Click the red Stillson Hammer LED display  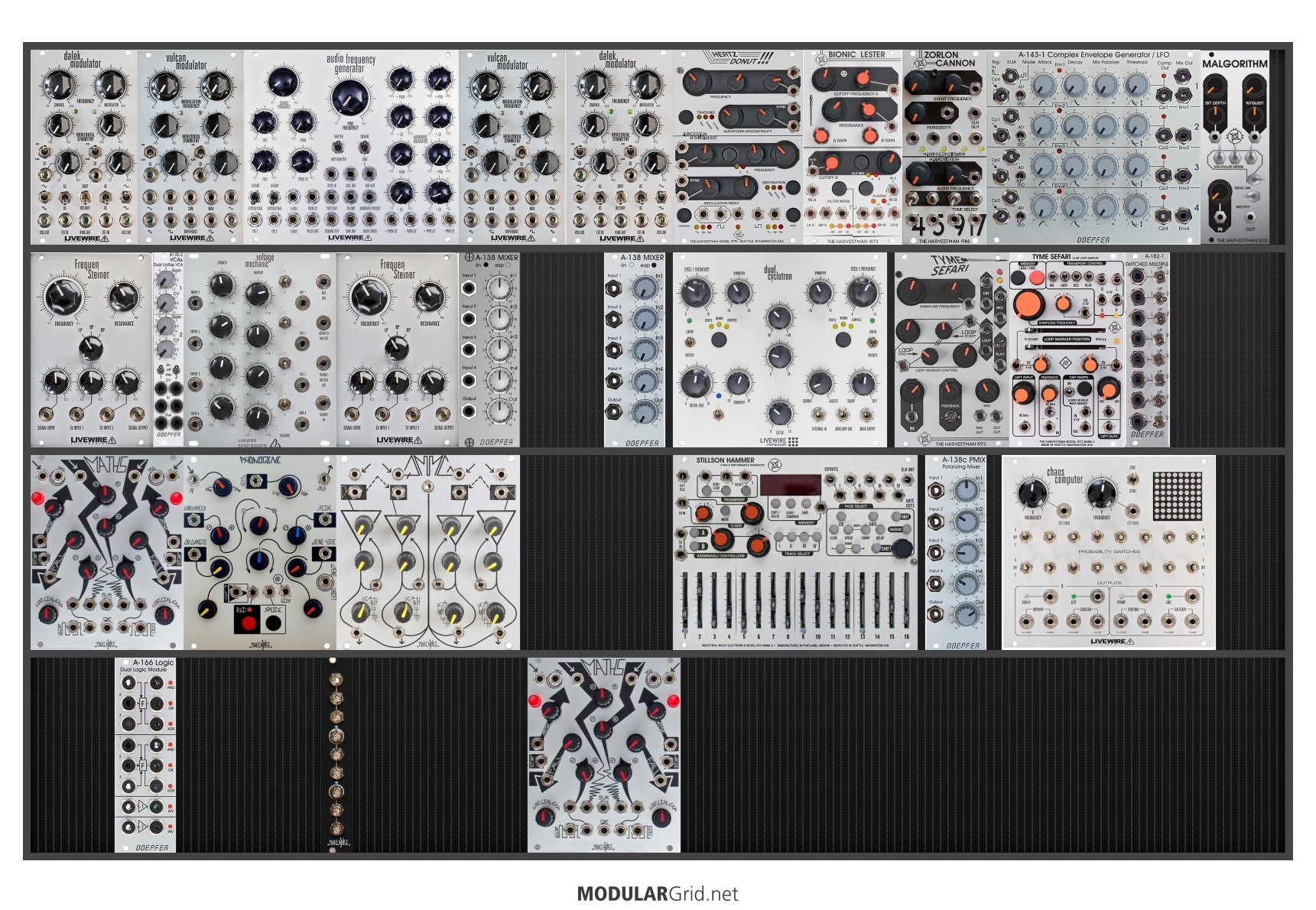coord(791,485)
